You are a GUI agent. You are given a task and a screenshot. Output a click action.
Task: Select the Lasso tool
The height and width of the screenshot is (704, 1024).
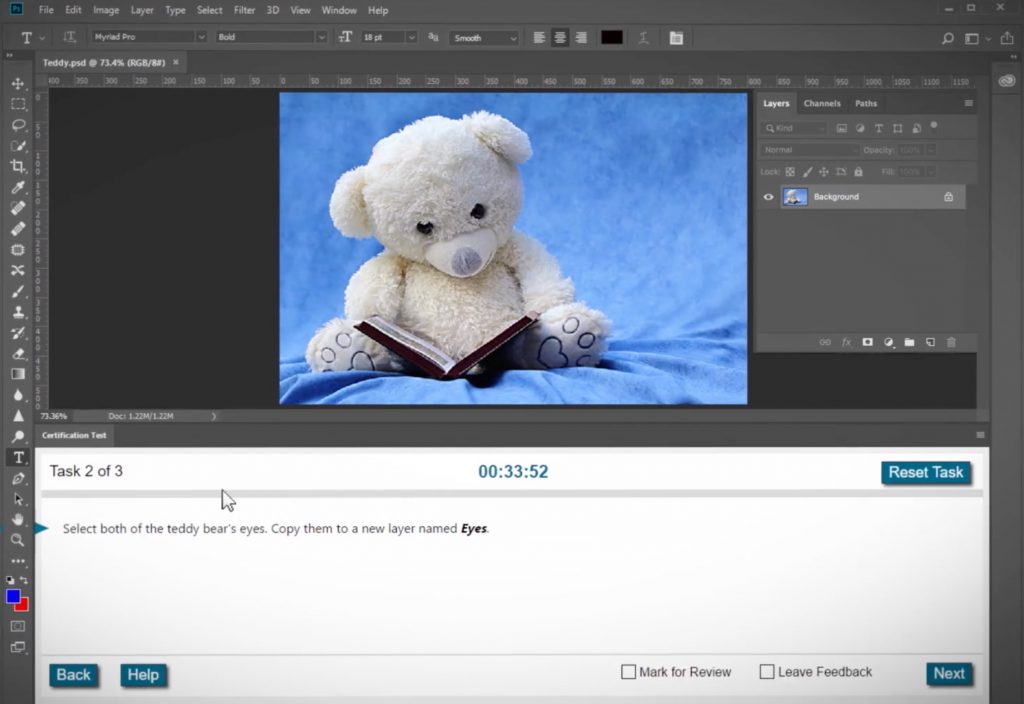[18, 125]
